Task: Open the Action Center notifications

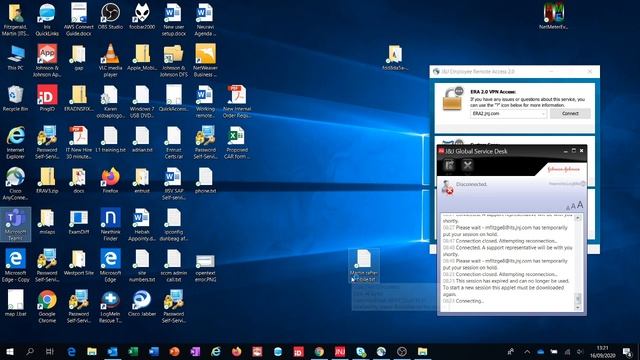Action: (627, 351)
